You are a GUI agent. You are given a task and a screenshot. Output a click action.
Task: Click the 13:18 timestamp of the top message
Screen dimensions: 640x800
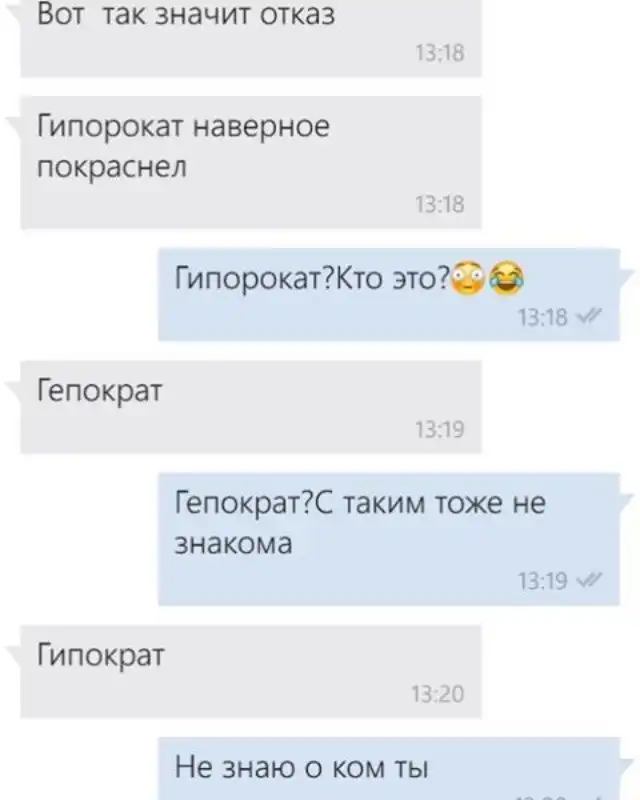pos(439,53)
